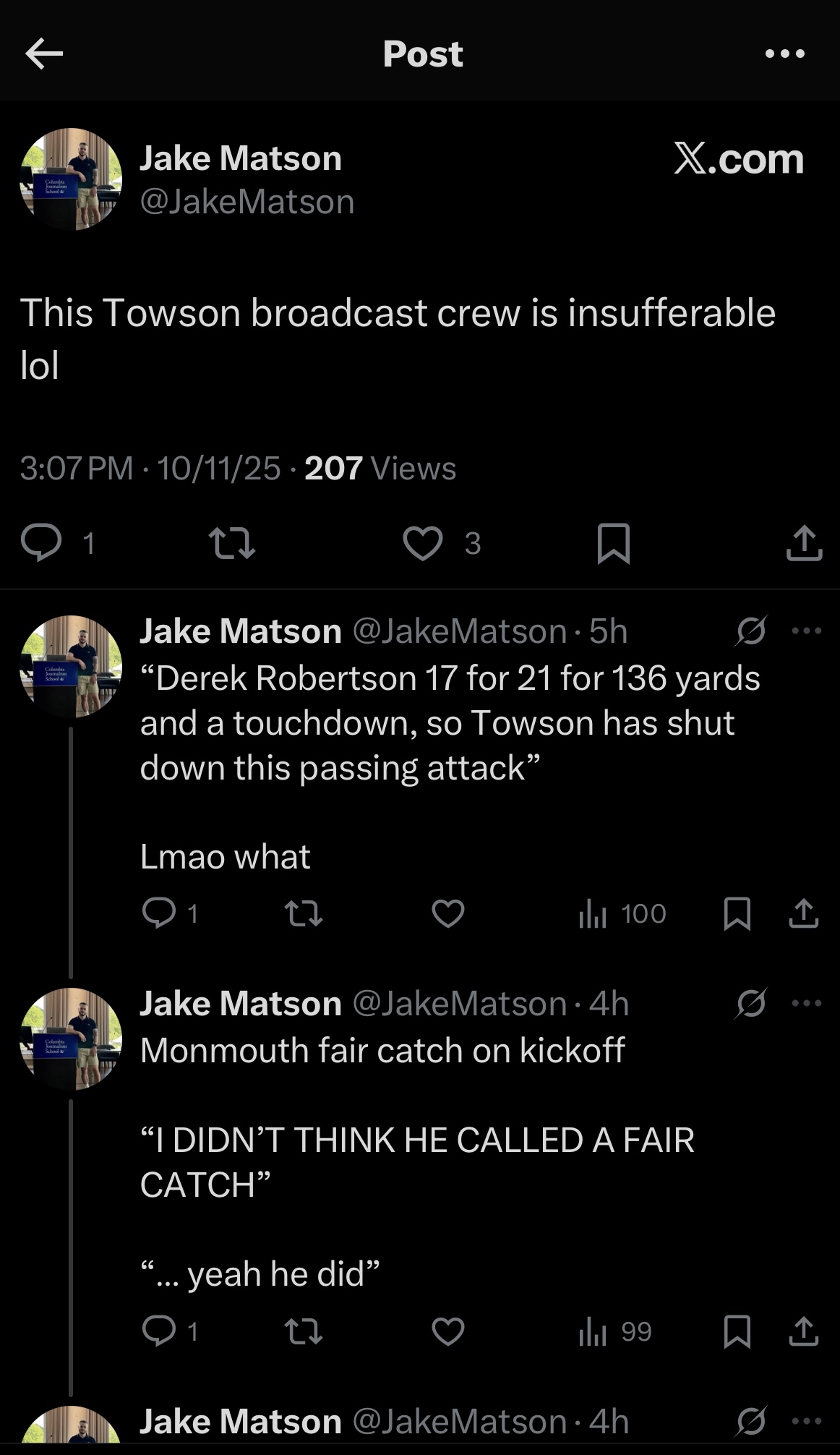The image size is (840, 1455).
Task: Open the three-dot menu in header
Action: (x=784, y=54)
